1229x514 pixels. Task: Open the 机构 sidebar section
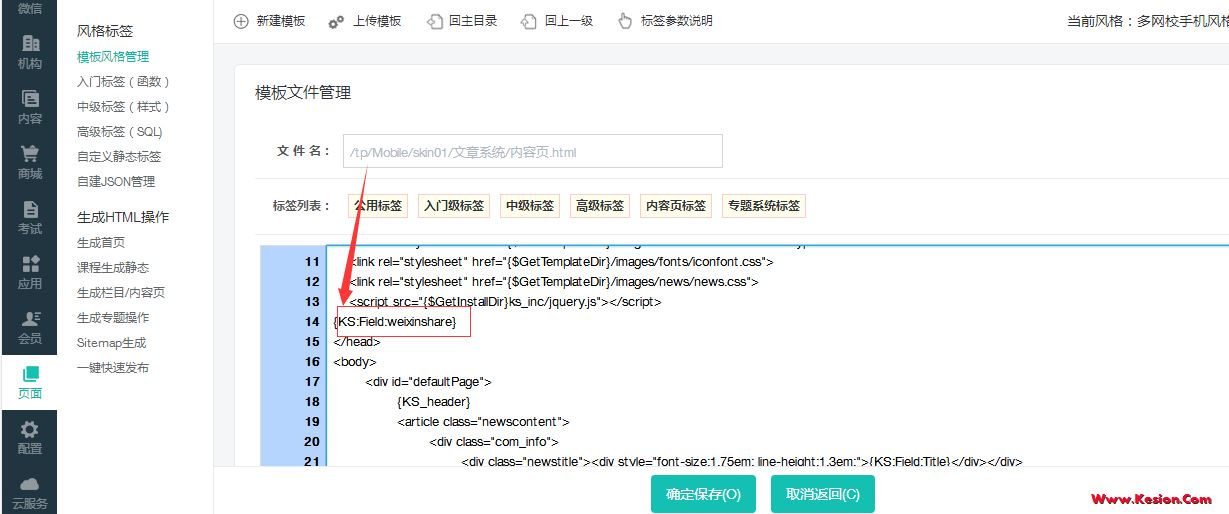pos(29,52)
